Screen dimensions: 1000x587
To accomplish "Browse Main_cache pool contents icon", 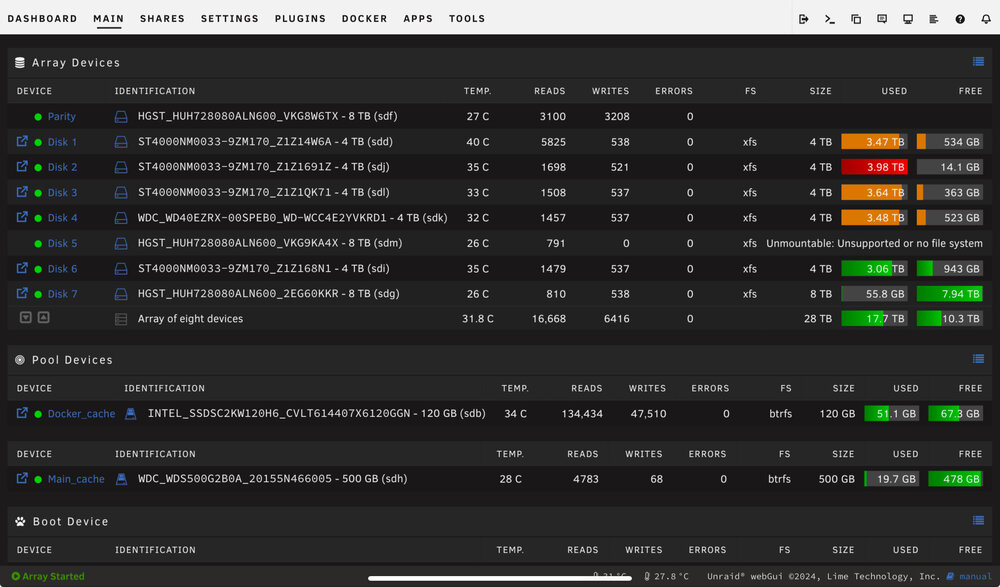I will click(x=22, y=478).
